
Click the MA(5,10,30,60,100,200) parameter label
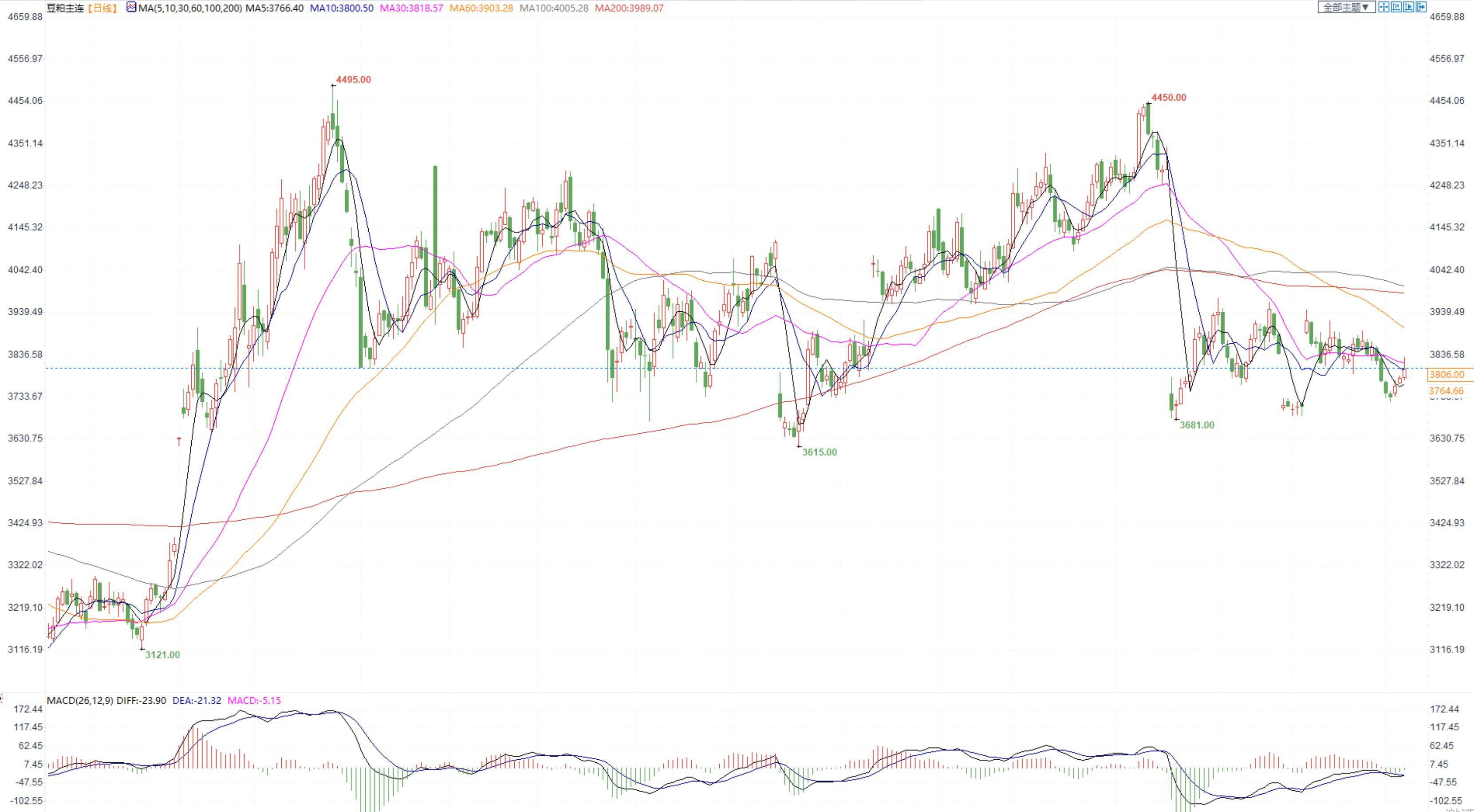tap(190, 8)
